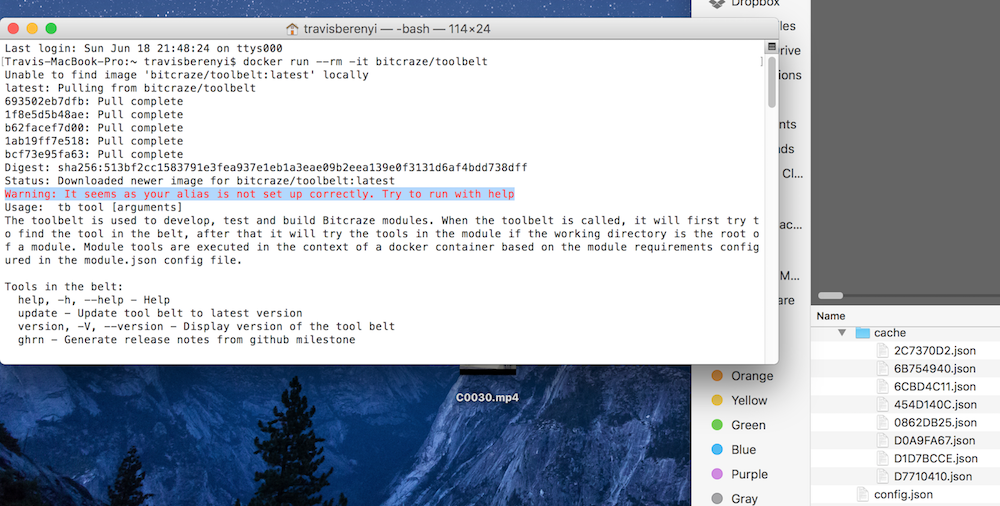Click the C0030.mp4 desktop file

[487, 397]
